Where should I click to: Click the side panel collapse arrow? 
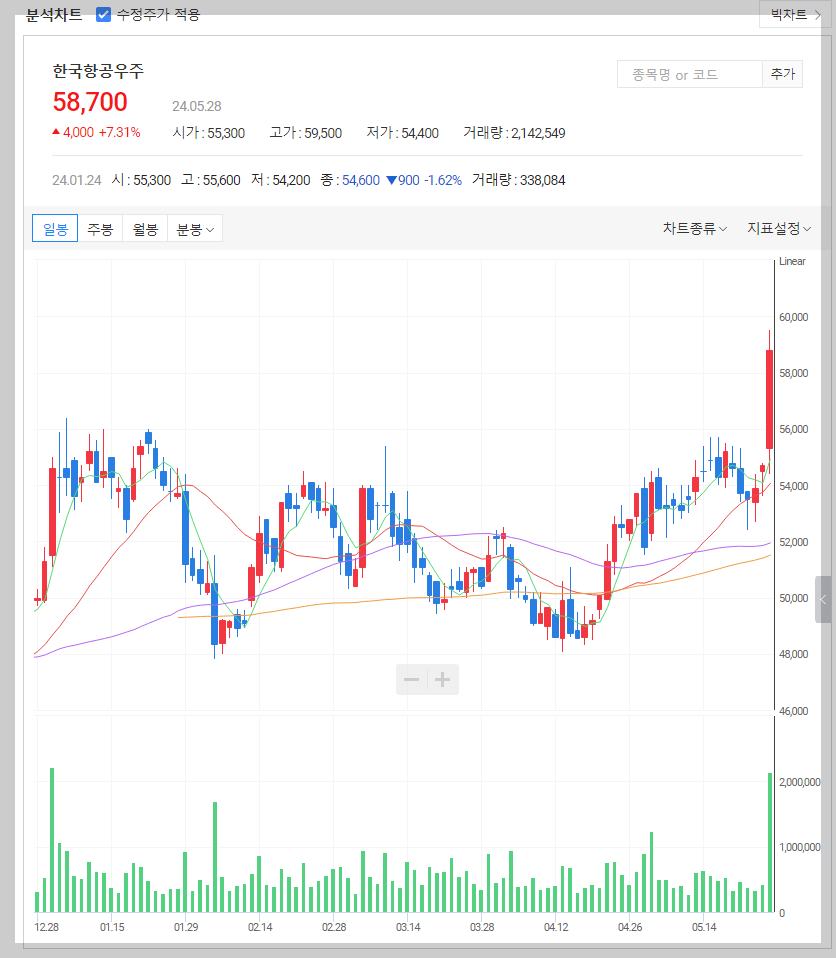pyautogui.click(x=823, y=599)
